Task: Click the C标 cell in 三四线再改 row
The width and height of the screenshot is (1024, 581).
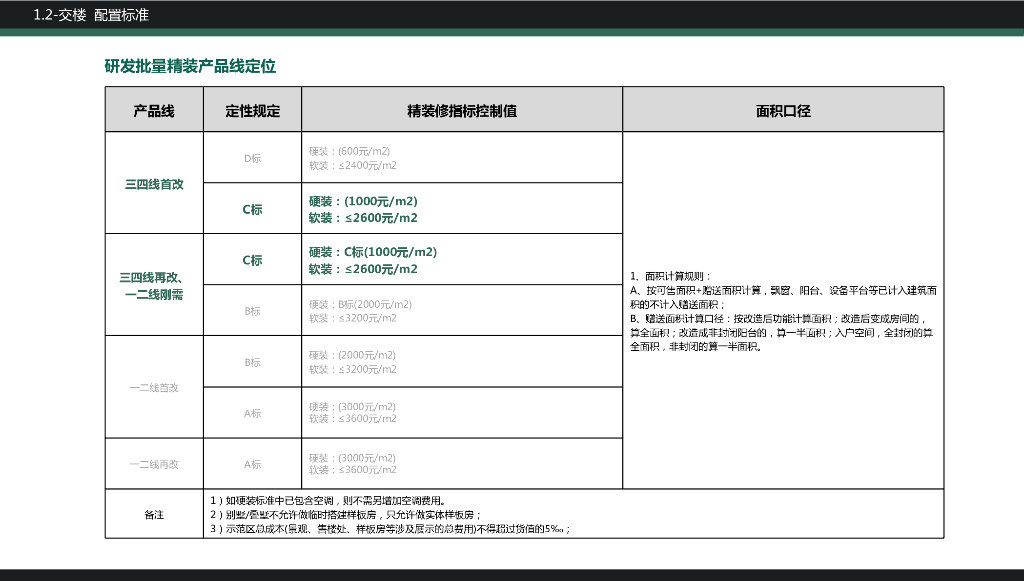Action: click(253, 260)
